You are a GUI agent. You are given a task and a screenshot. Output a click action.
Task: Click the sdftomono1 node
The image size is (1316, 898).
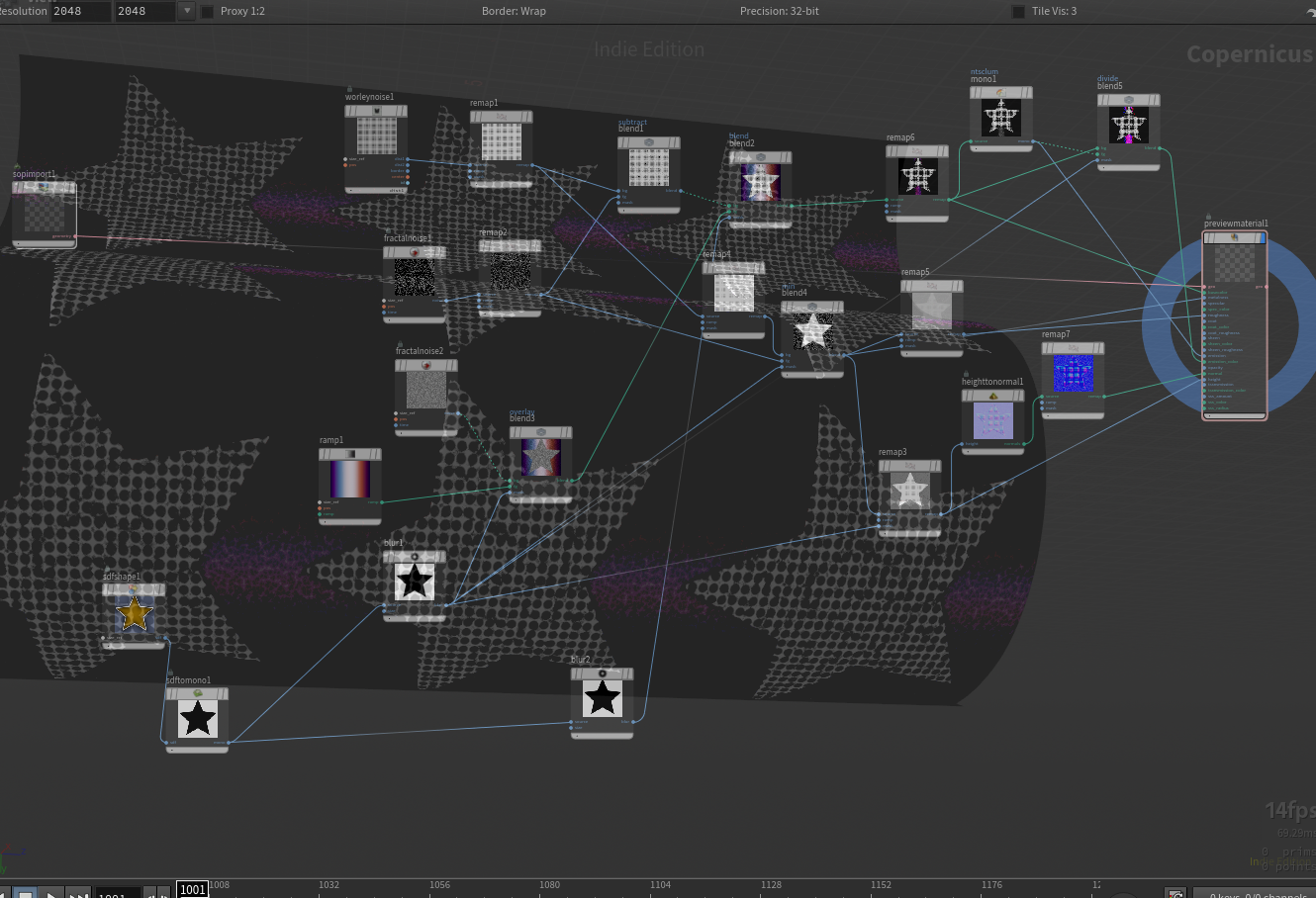(197, 719)
